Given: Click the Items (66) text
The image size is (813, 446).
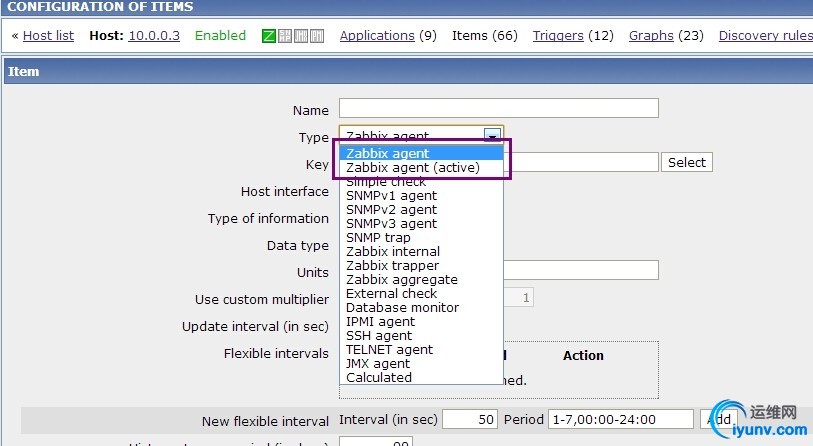Looking at the screenshot, I should [485, 36].
